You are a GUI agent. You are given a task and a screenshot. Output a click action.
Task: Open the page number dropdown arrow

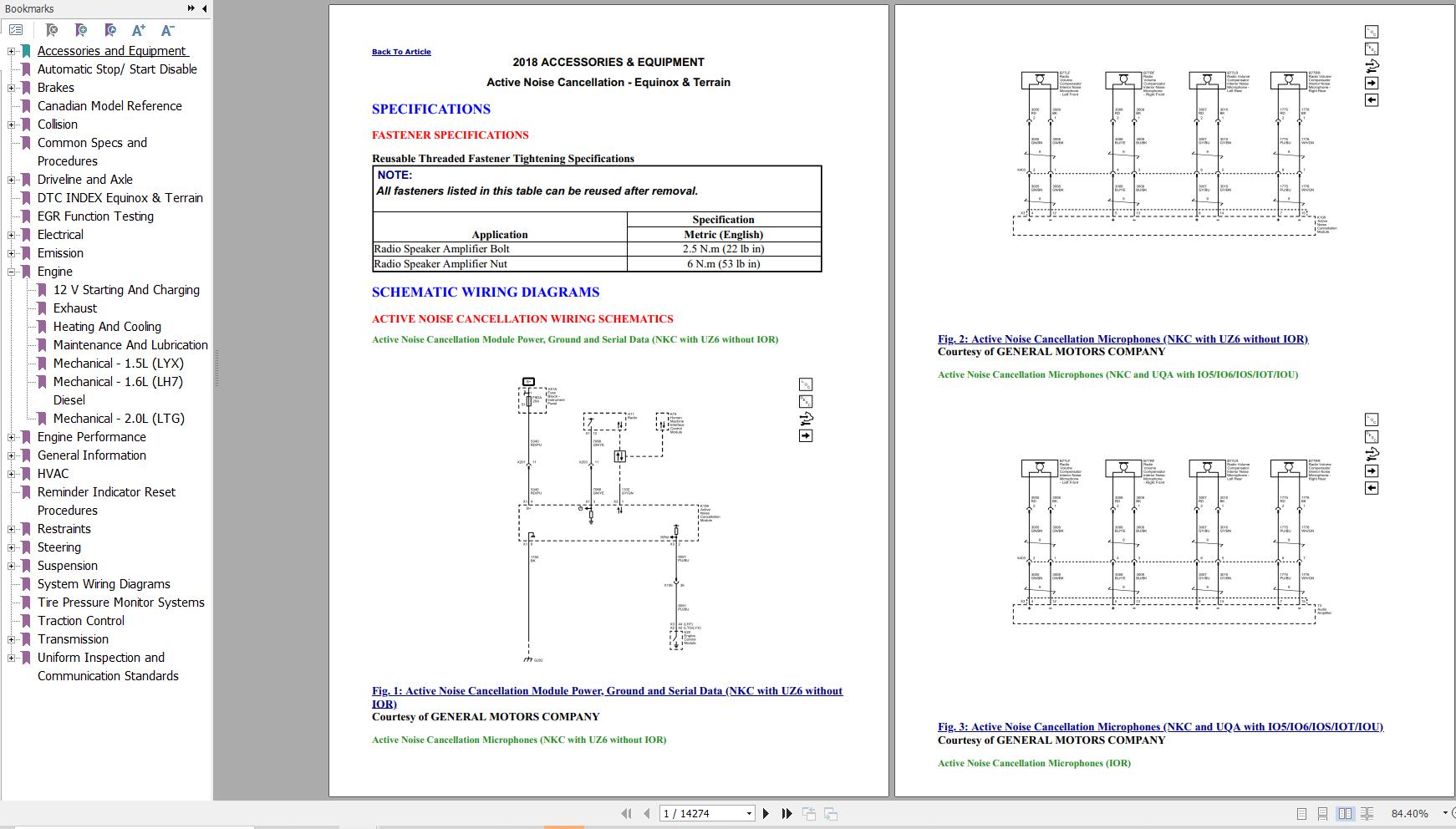click(747, 812)
